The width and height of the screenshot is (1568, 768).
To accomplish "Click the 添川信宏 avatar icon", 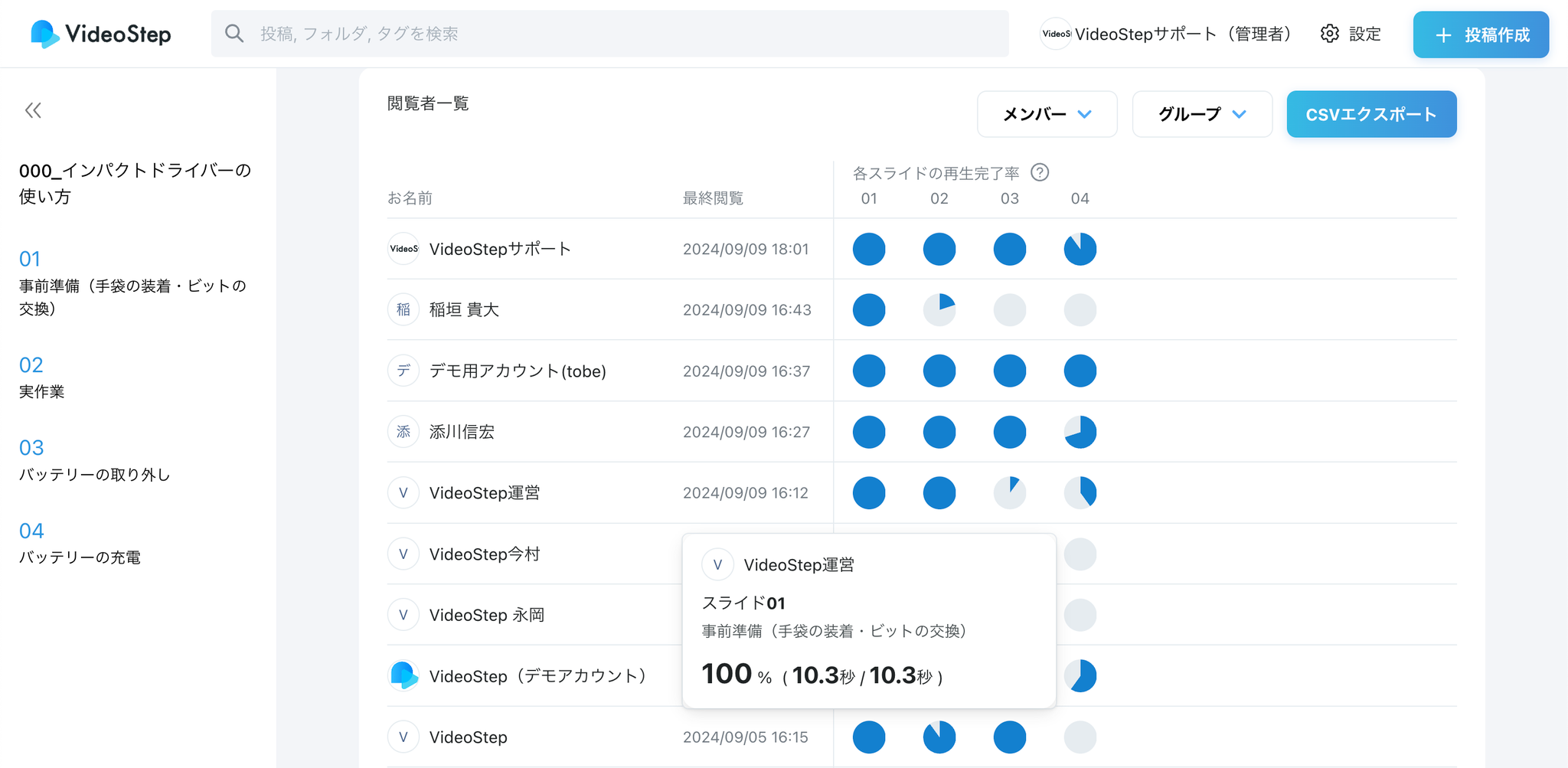I will (x=403, y=432).
